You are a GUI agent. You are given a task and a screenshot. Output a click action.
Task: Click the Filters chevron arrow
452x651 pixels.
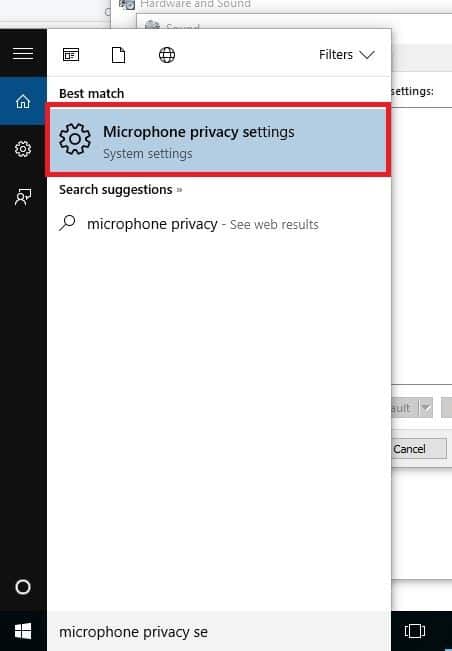pyautogui.click(x=367, y=55)
